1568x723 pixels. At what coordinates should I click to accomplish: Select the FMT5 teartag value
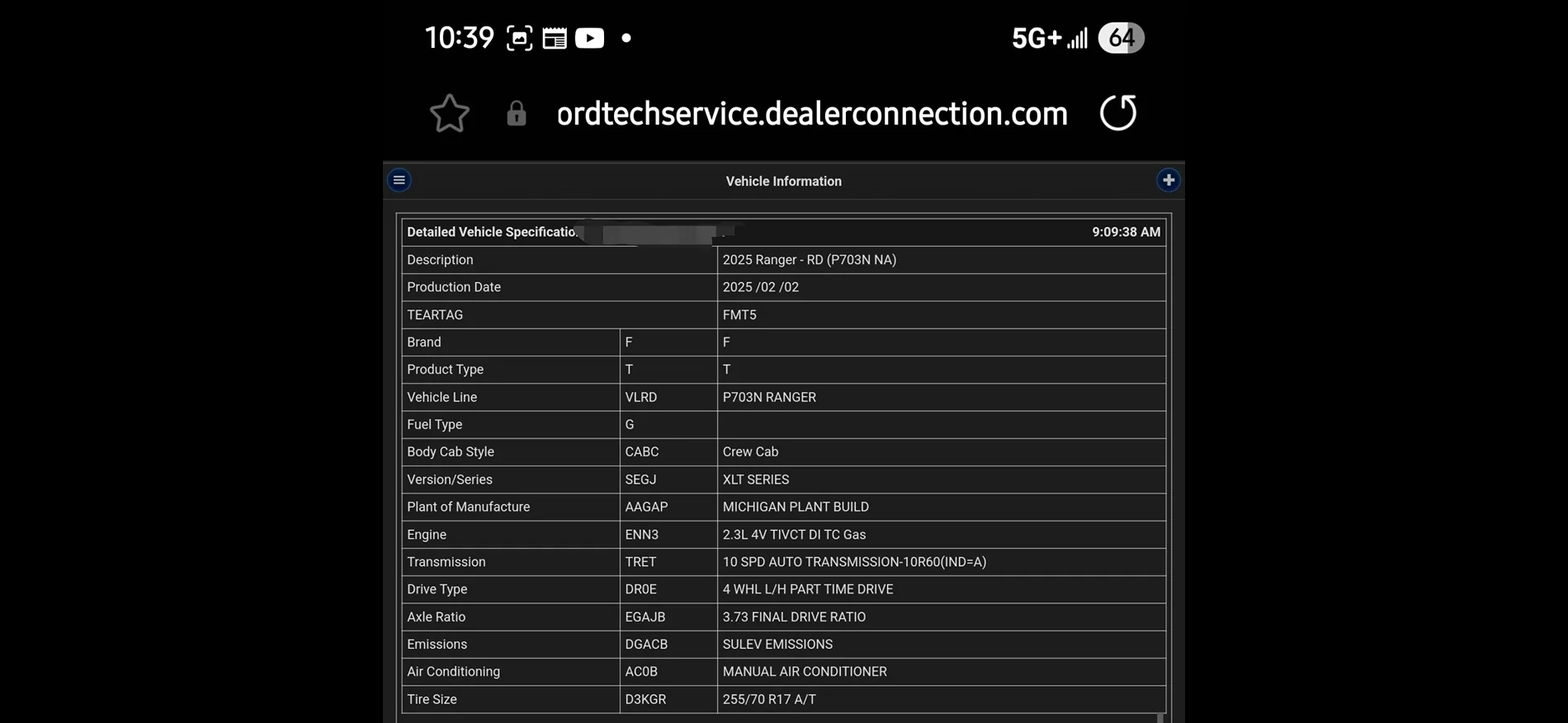pos(739,314)
